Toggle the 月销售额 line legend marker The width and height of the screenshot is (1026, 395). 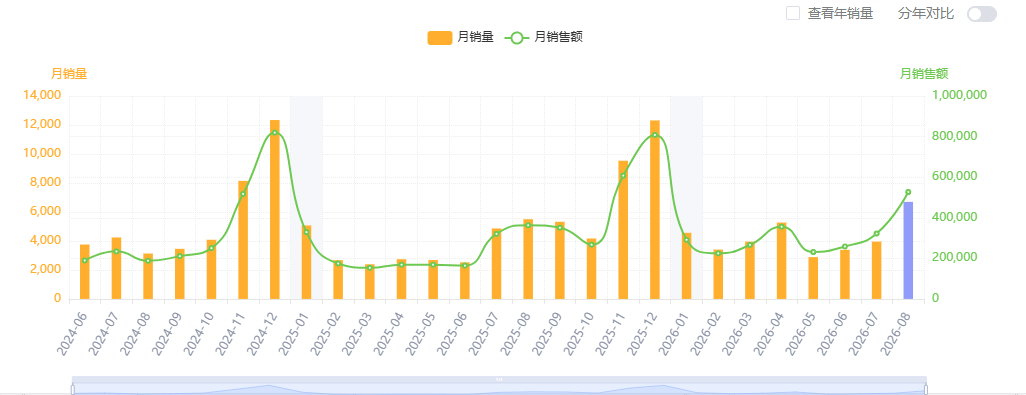click(517, 38)
